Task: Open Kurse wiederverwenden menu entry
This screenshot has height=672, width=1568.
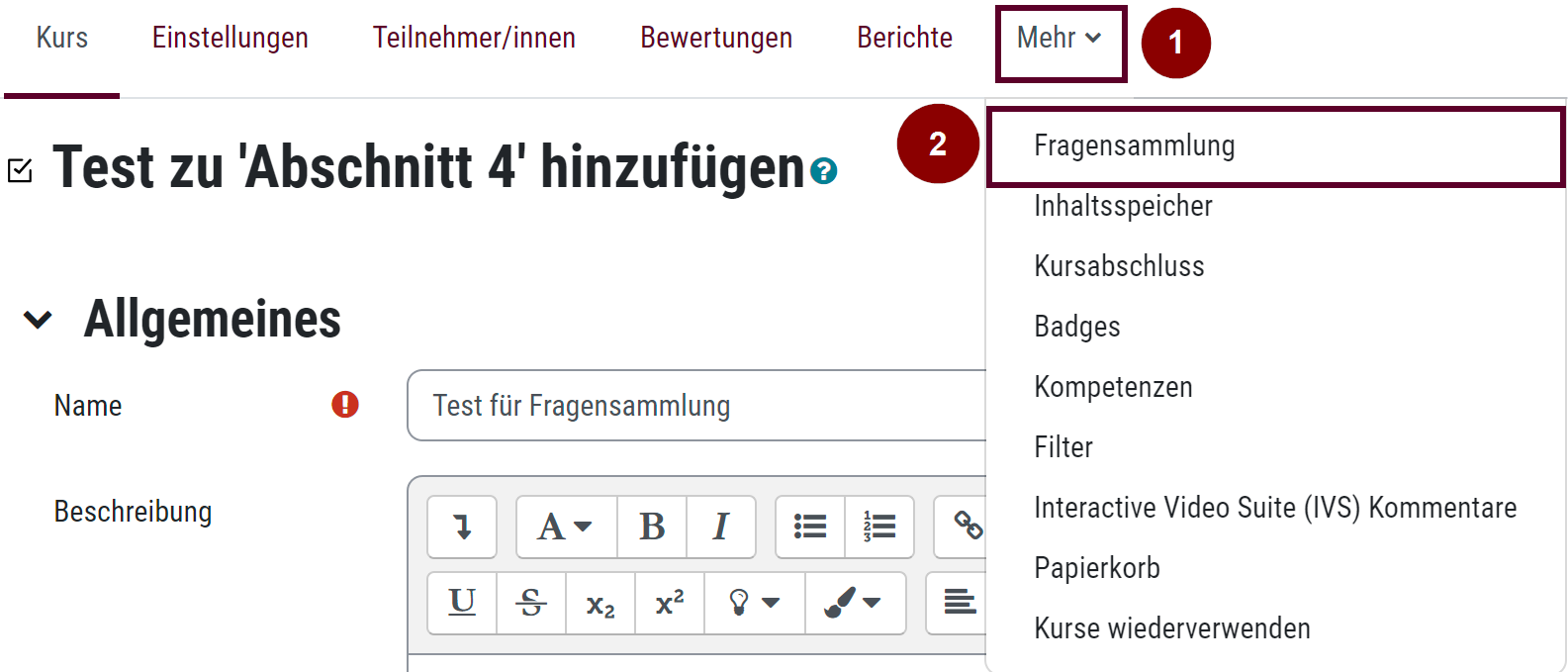Action: [x=1171, y=628]
